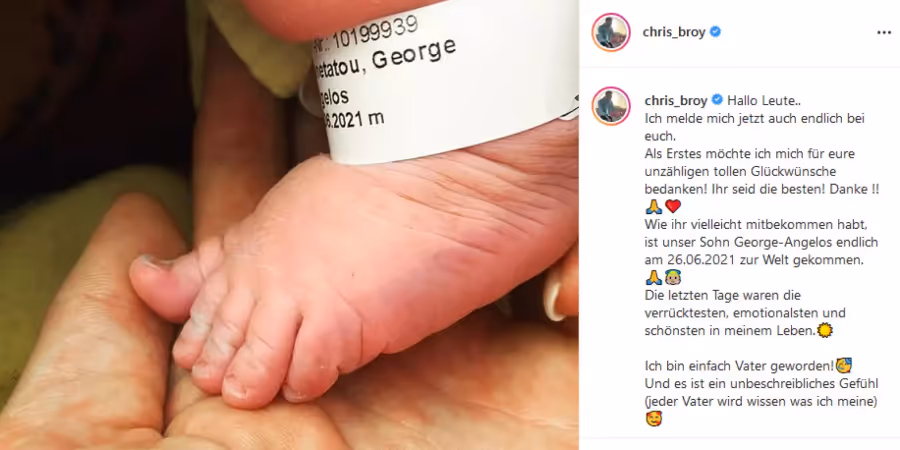
Task: Open chris_broy username link in caption
Action: 676,101
